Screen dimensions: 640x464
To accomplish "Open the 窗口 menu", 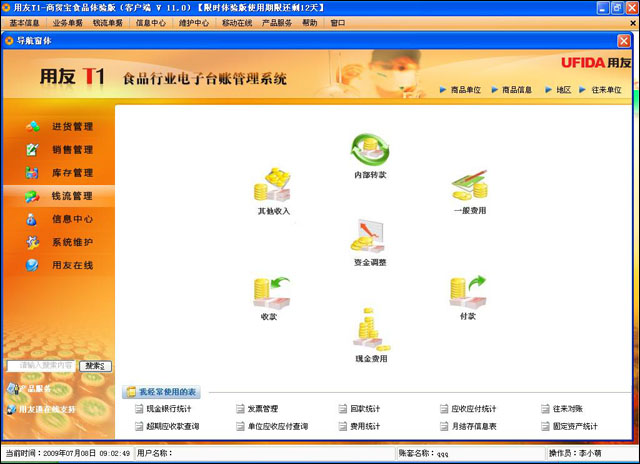I will coord(338,23).
